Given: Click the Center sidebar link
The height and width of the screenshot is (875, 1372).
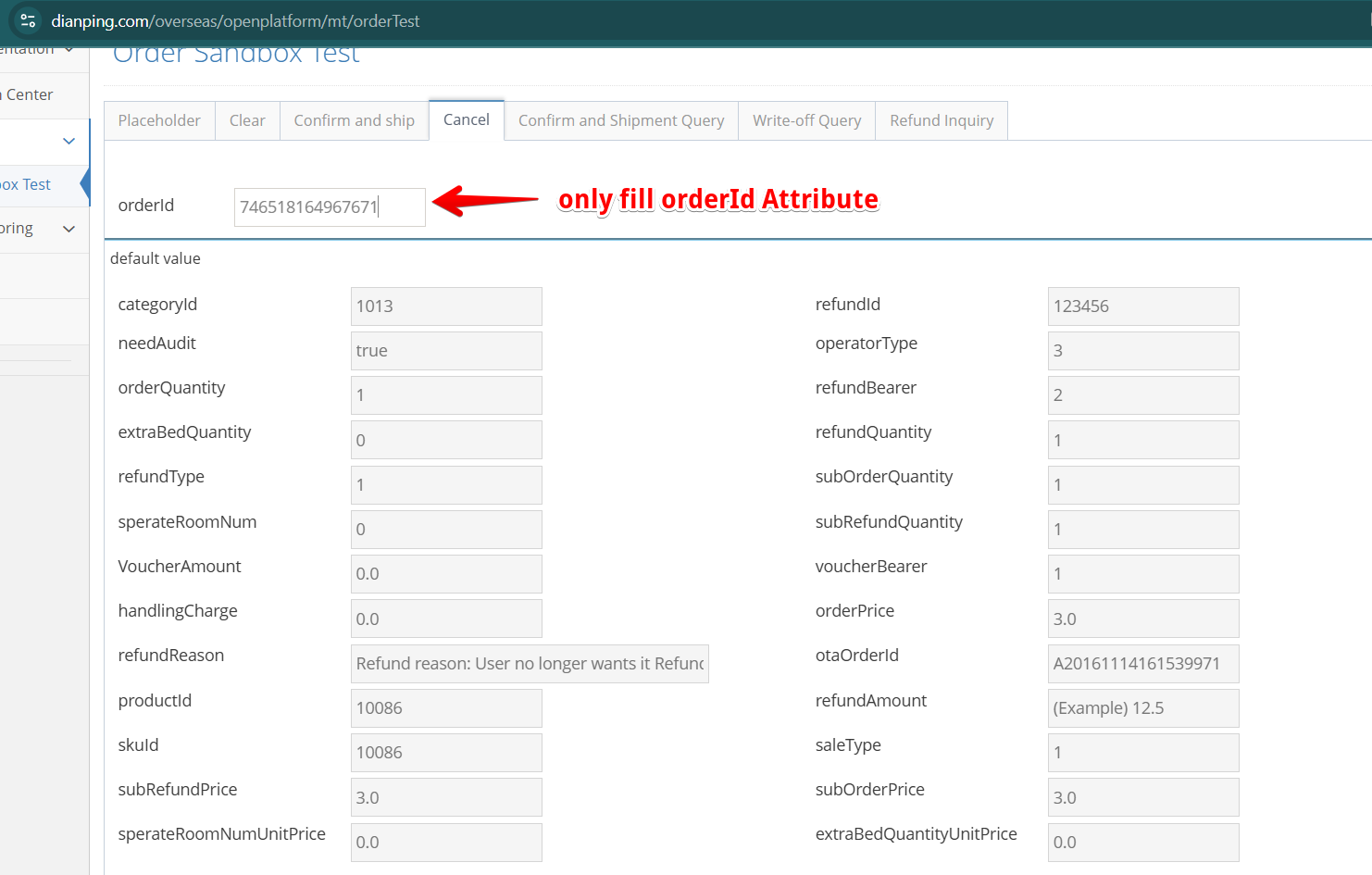Looking at the screenshot, I should pyautogui.click(x=30, y=94).
